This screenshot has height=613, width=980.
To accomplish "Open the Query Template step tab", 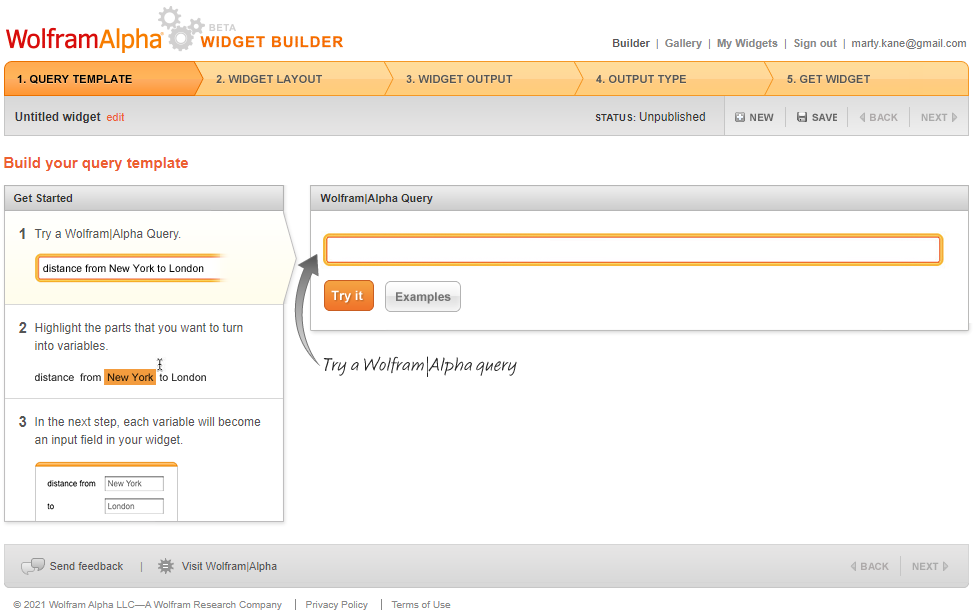I will (100, 79).
